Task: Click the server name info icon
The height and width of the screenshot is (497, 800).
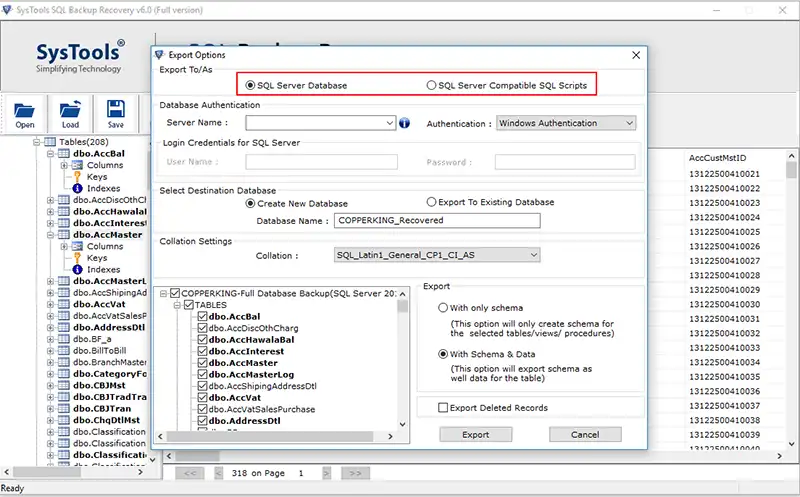Action: [404, 123]
